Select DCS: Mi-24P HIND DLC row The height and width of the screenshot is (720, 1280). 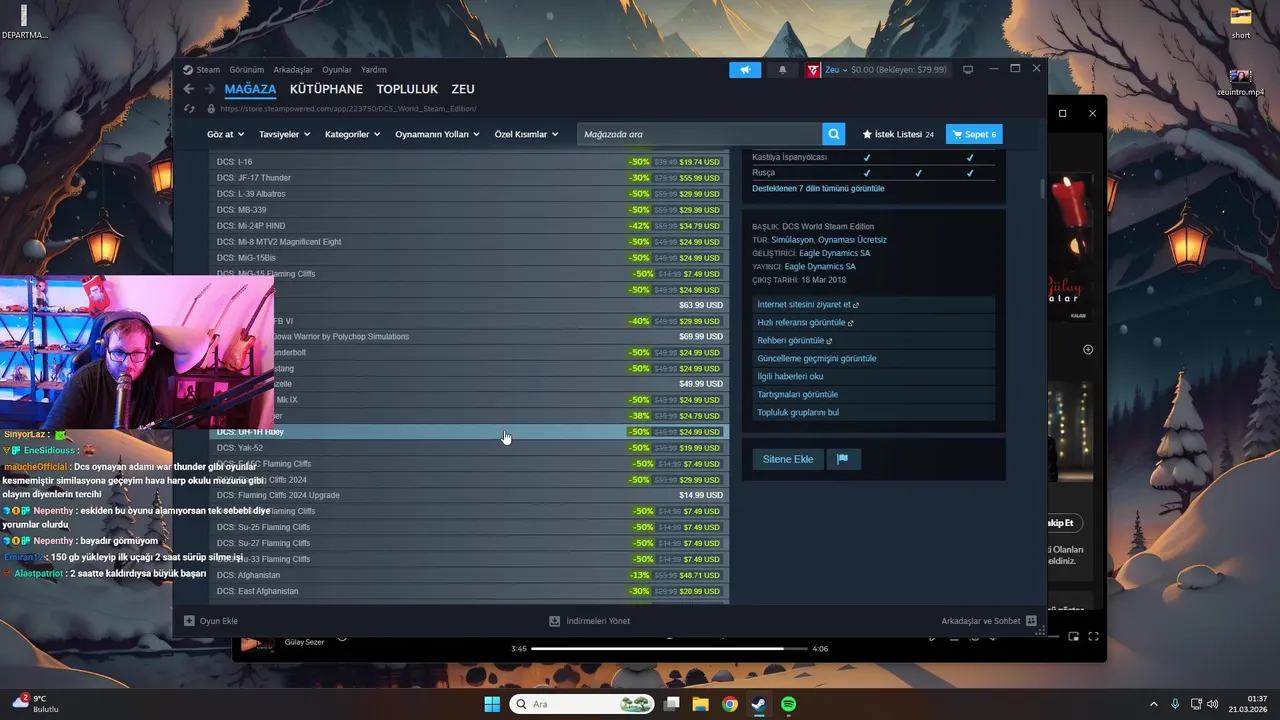pyautogui.click(x=469, y=226)
